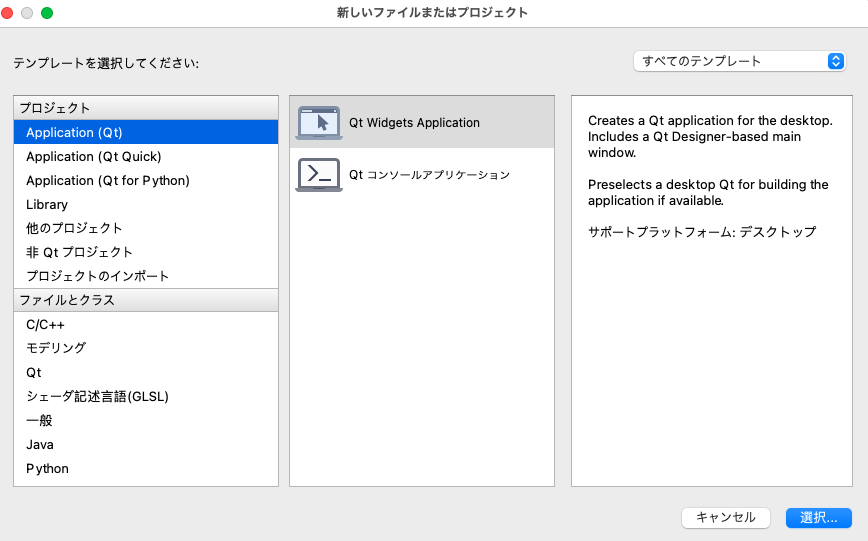The image size is (868, 541).
Task: Select C/C++ under files and classes
Action: click(x=146, y=324)
